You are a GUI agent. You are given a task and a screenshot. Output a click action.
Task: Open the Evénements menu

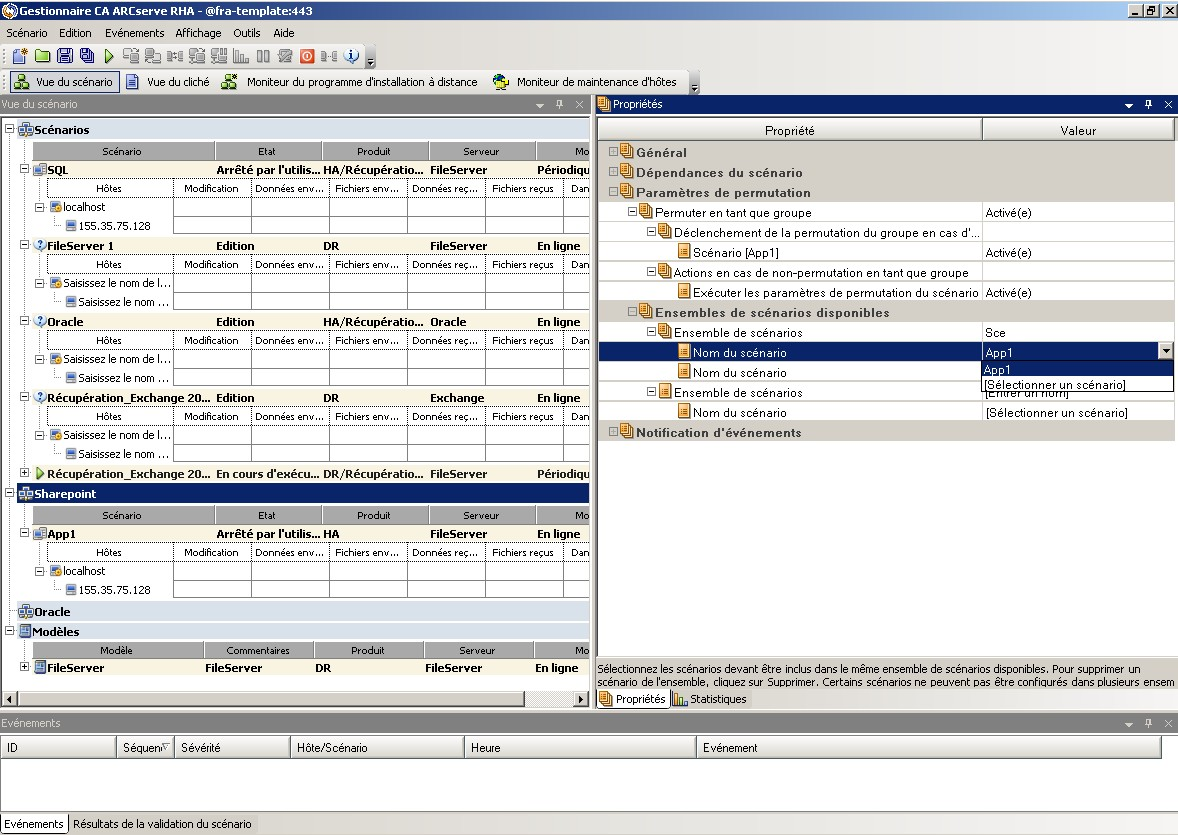pos(134,33)
